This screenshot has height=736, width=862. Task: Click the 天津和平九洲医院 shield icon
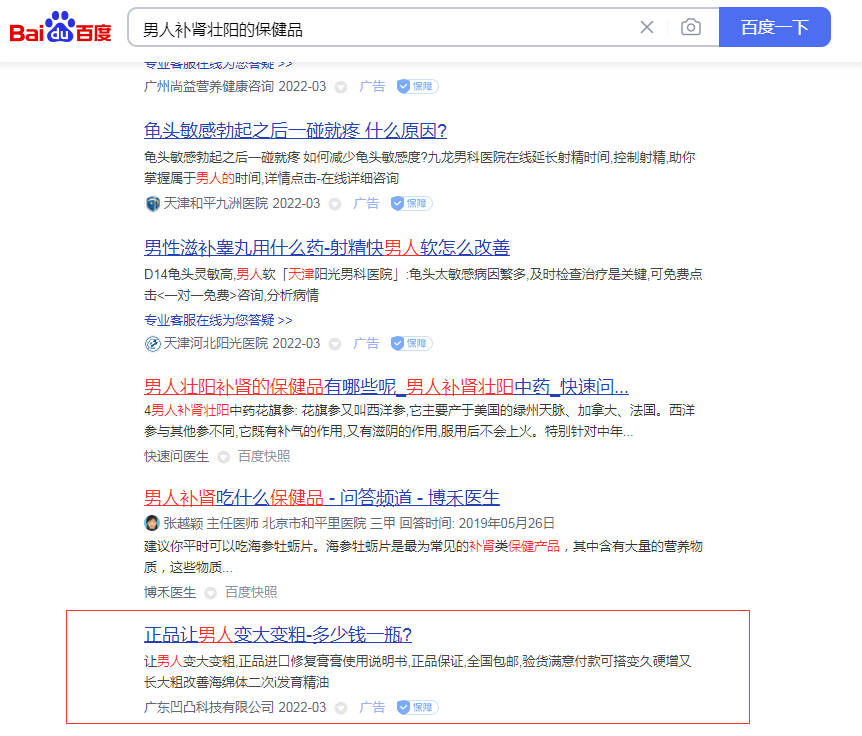152,203
